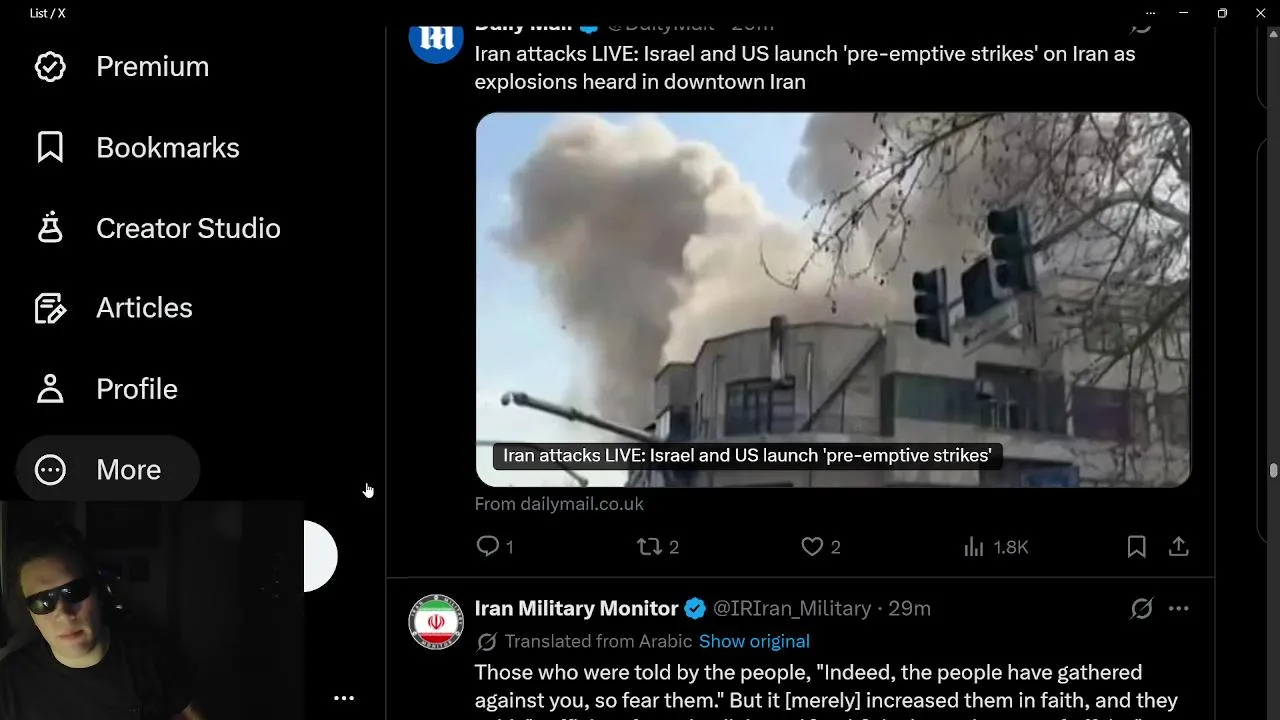The height and width of the screenshot is (720, 1280).
Task: Show original Arabic text
Action: pos(754,641)
